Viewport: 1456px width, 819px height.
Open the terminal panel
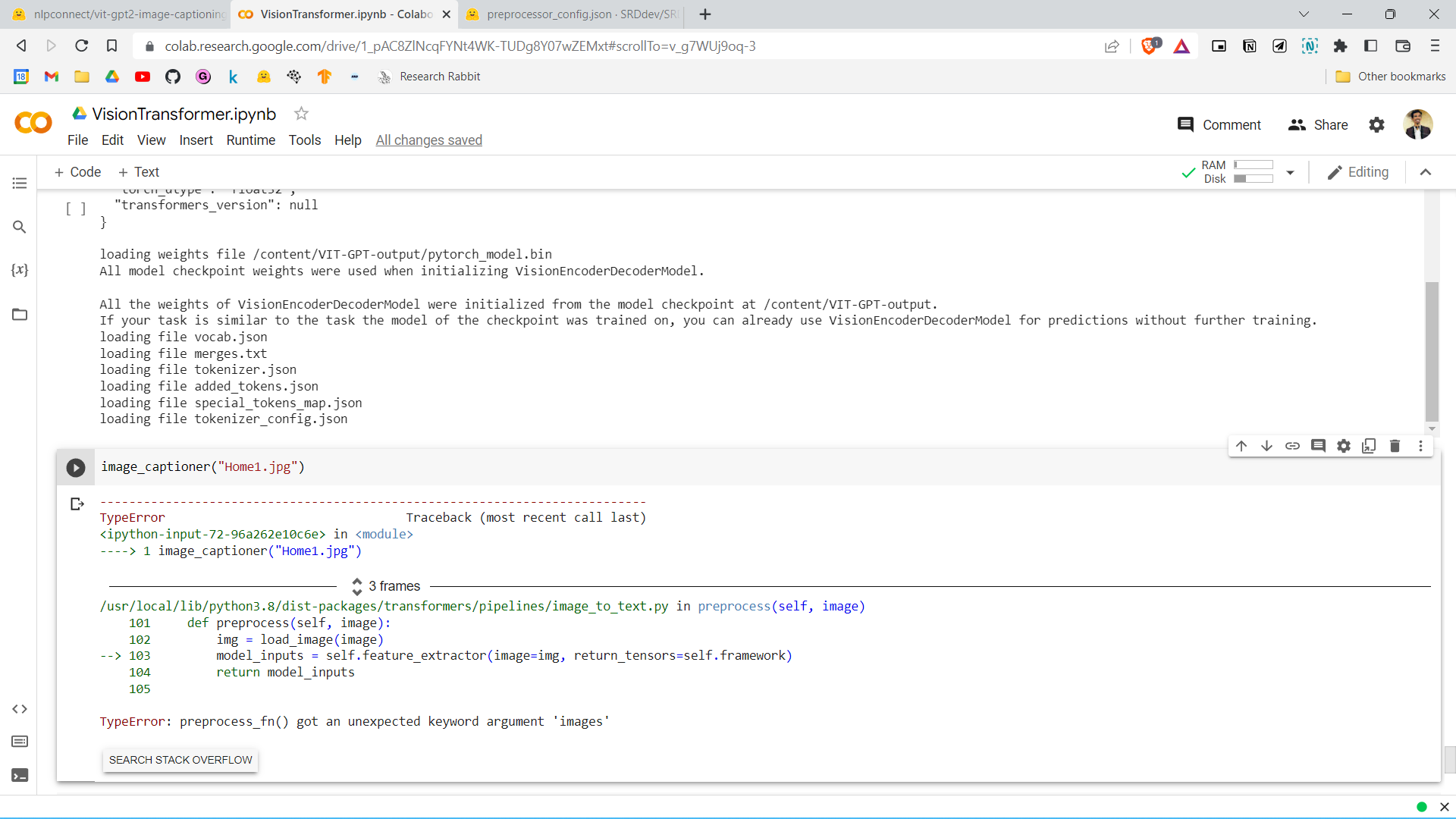click(20, 775)
